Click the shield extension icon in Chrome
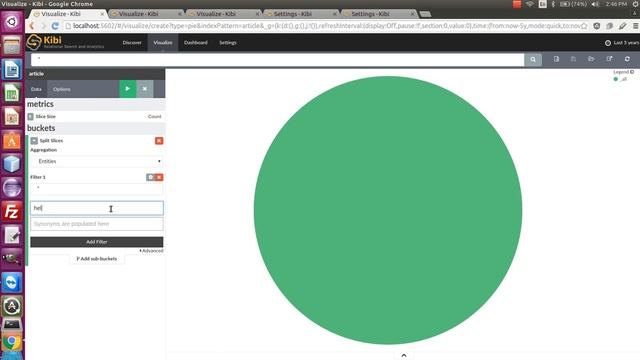 click(597, 26)
